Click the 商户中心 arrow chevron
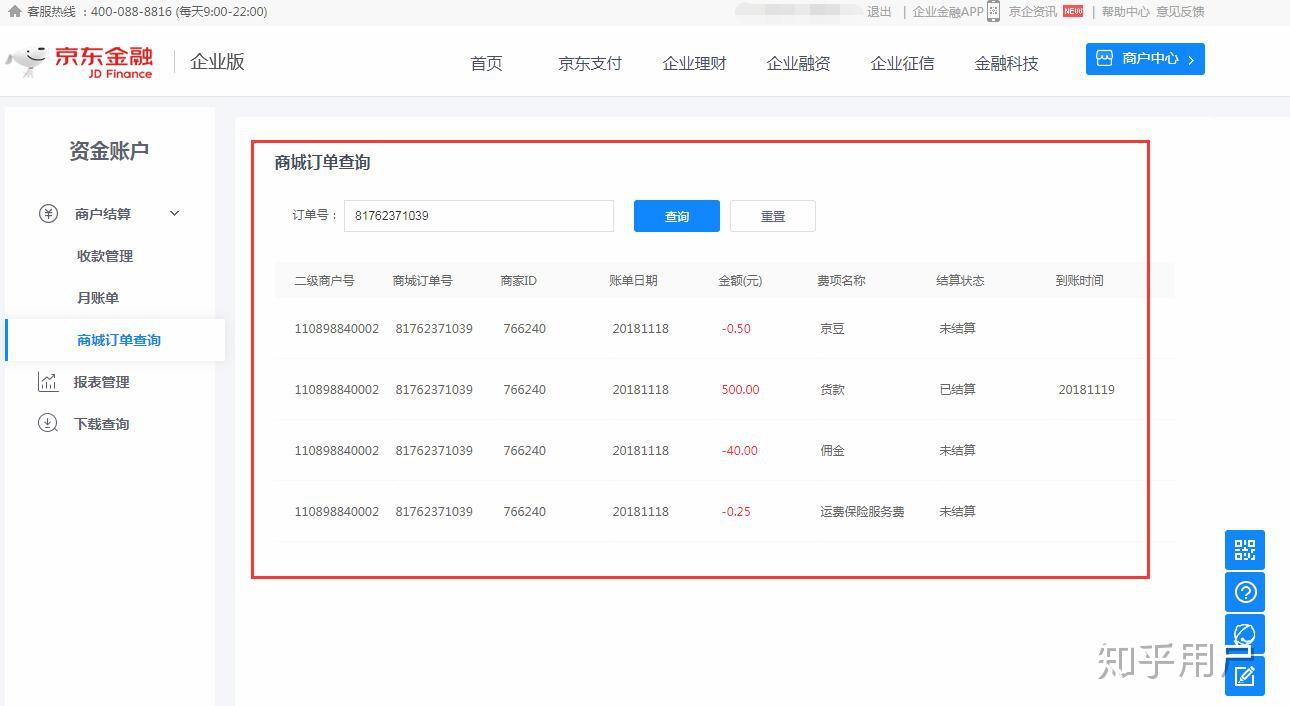This screenshot has width=1290, height=706. [1191, 60]
